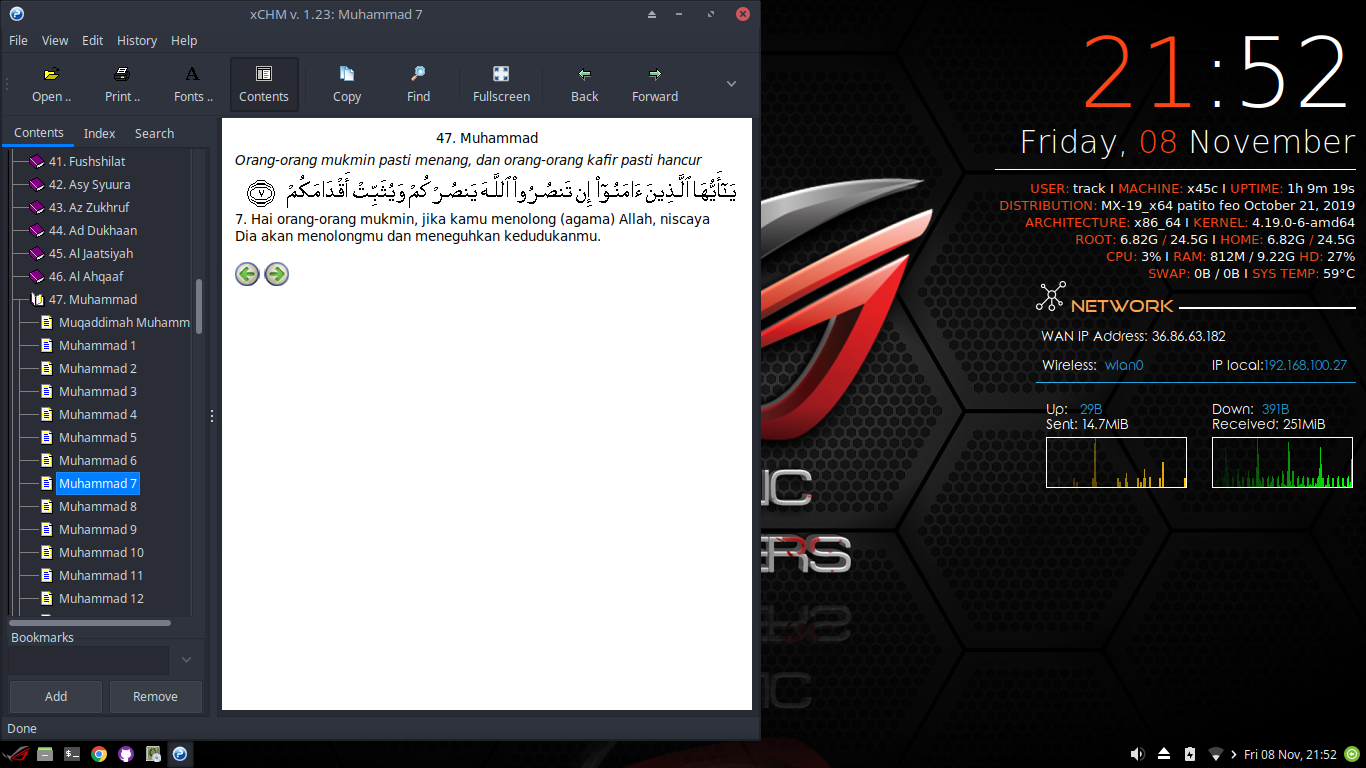The height and width of the screenshot is (768, 1366).
Task: Expand the toolbar overflow chevron
Action: click(x=731, y=84)
